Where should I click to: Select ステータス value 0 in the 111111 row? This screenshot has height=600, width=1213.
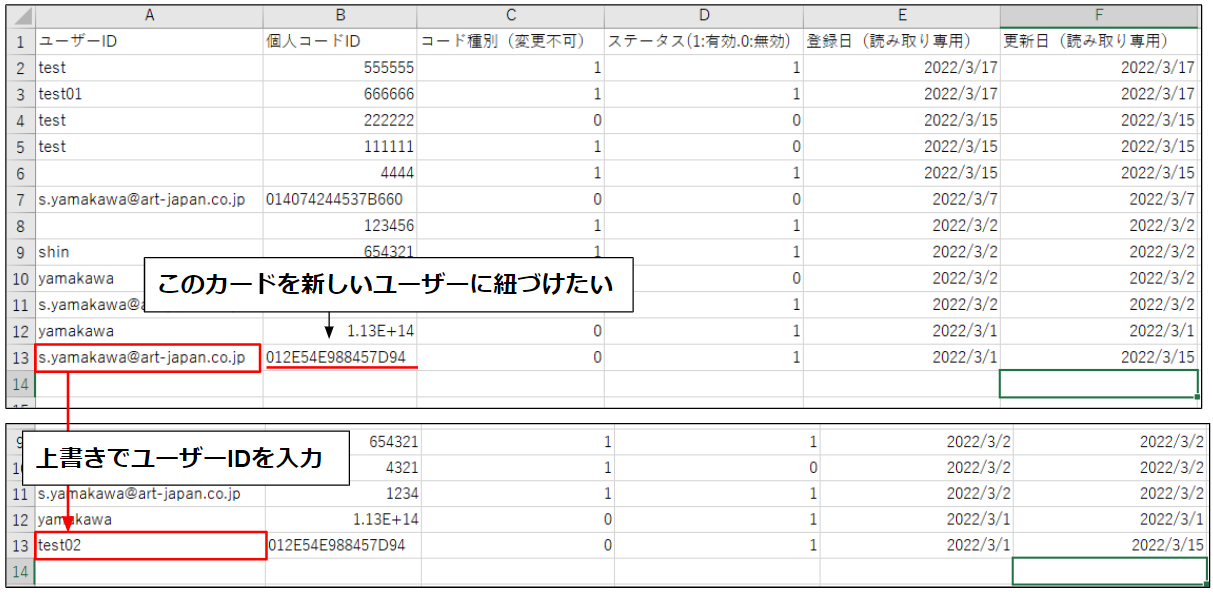point(704,146)
